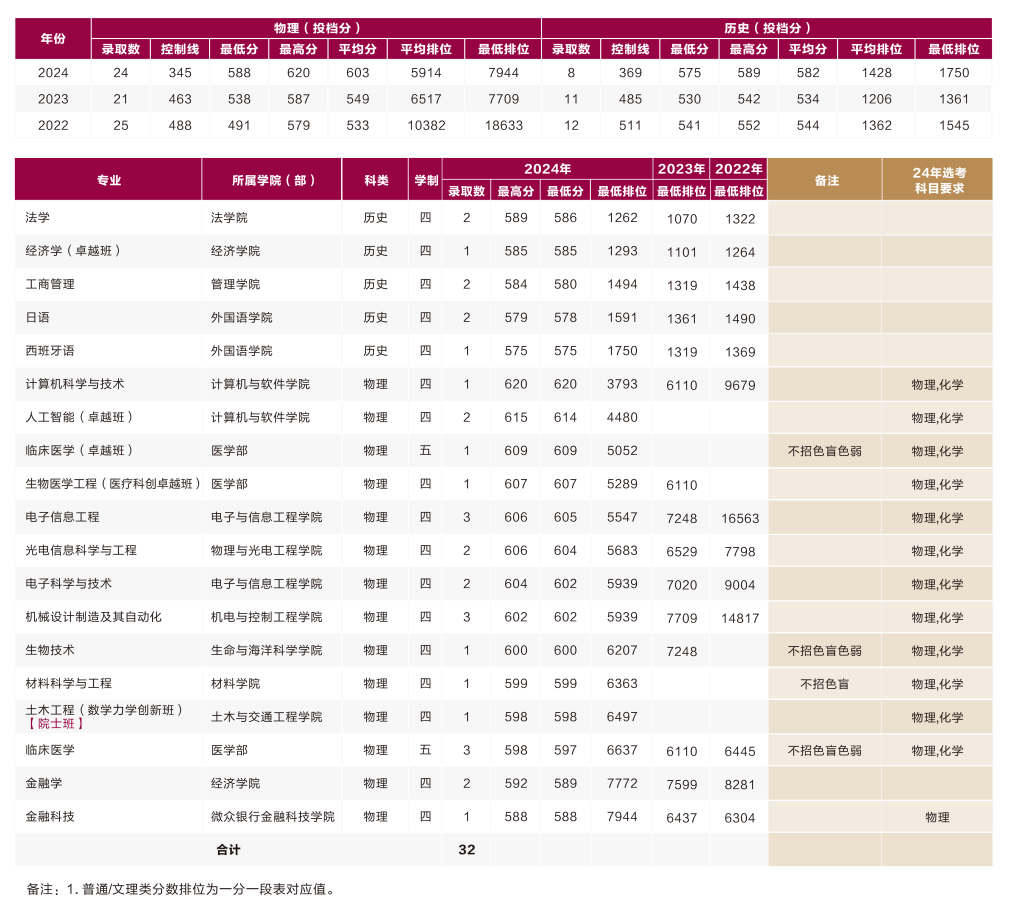Viewport: 1011px width, 918px height.
Task: Select 材料科学与工程 major
Action: [68, 683]
